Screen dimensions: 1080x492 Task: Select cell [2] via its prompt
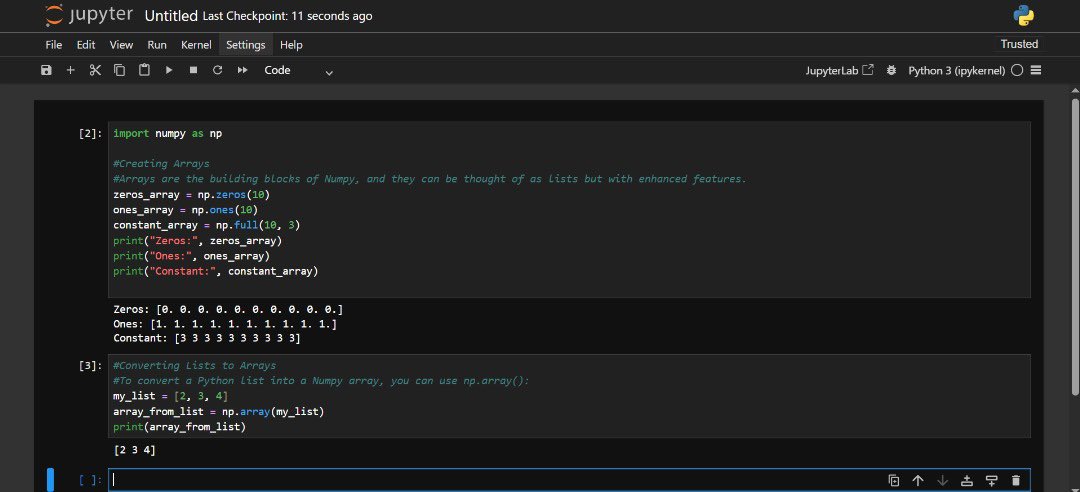click(x=90, y=133)
